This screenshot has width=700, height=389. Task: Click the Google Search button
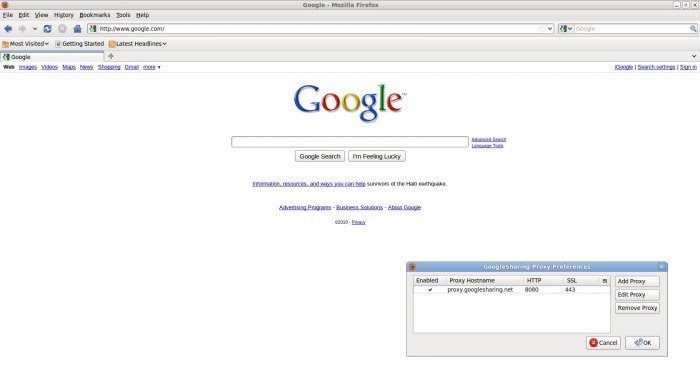click(320, 156)
